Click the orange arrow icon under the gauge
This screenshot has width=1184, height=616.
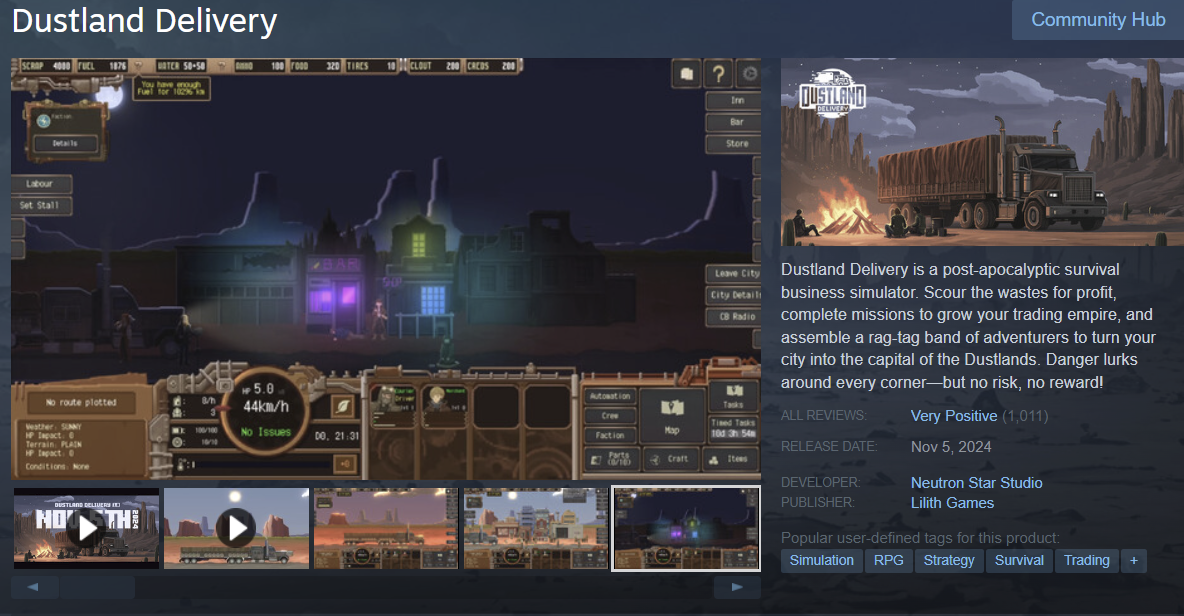coord(345,464)
